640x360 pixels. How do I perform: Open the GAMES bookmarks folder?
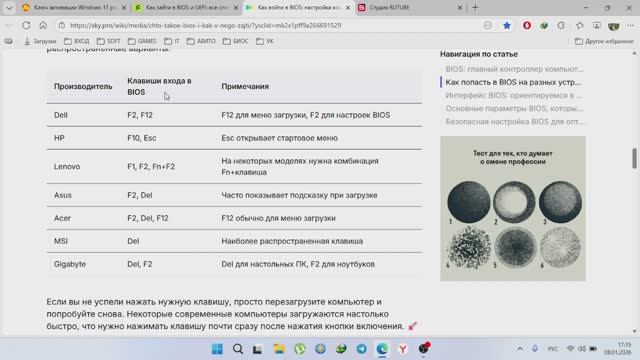142,41
